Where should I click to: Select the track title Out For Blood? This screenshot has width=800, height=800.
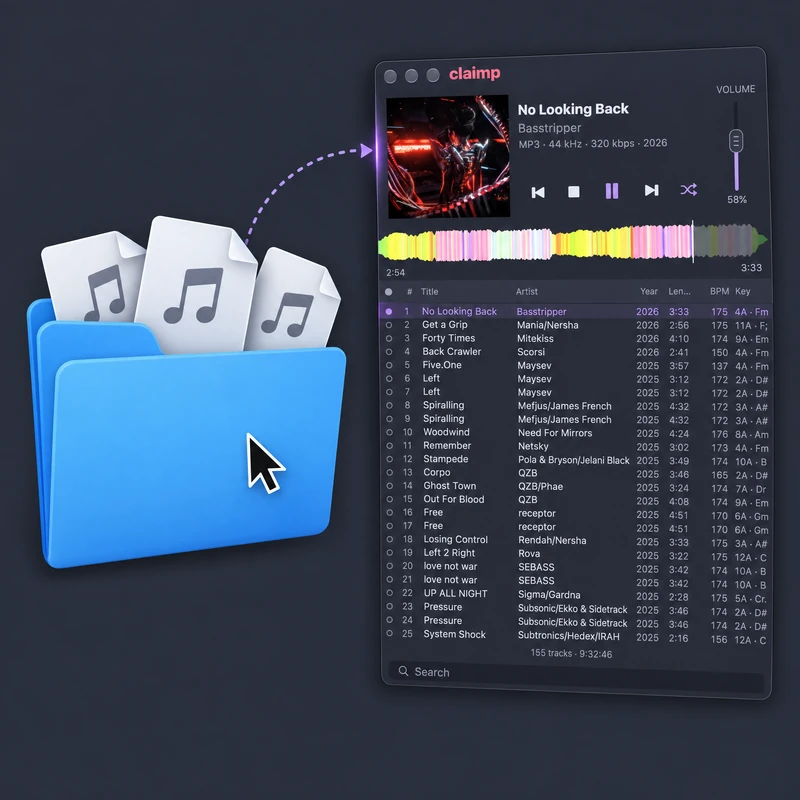[x=454, y=499]
